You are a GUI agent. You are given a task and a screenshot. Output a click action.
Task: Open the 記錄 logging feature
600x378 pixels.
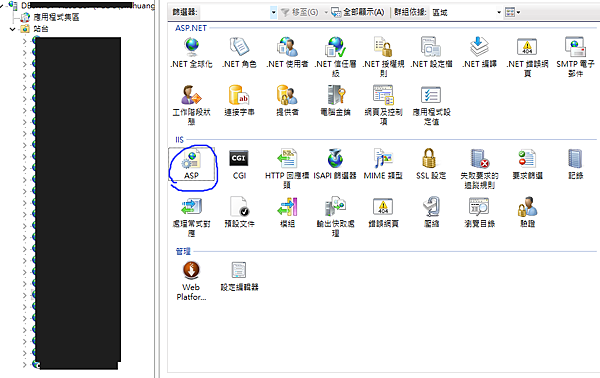575,165
